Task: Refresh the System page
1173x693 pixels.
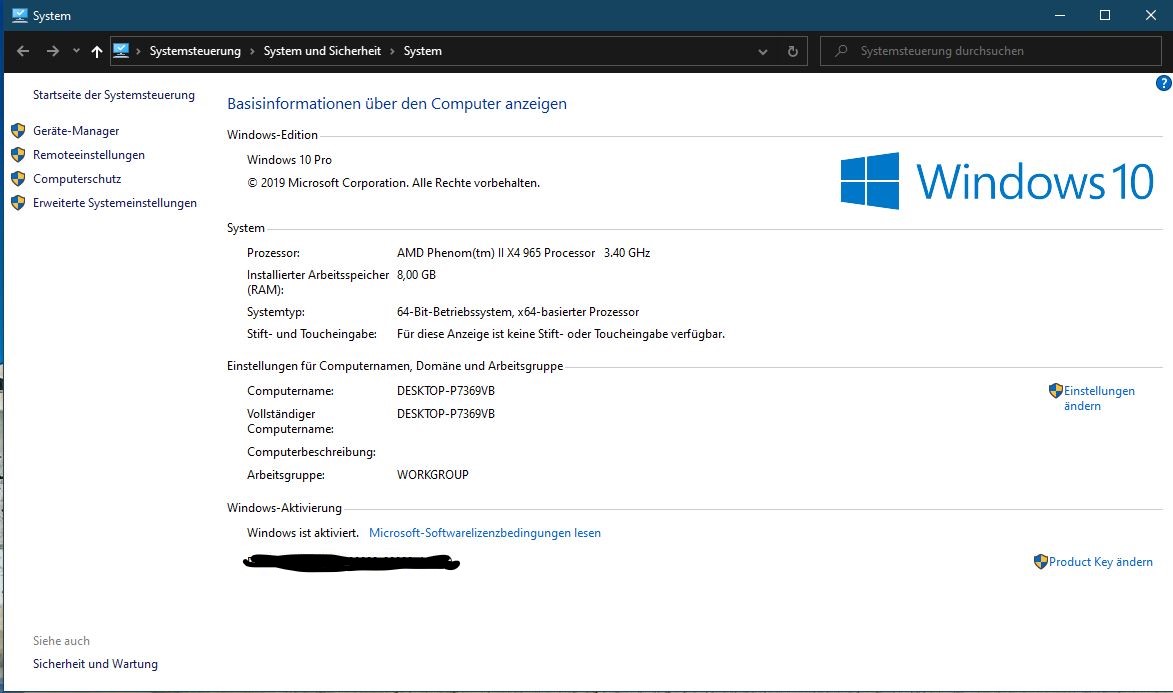Action: (x=793, y=51)
